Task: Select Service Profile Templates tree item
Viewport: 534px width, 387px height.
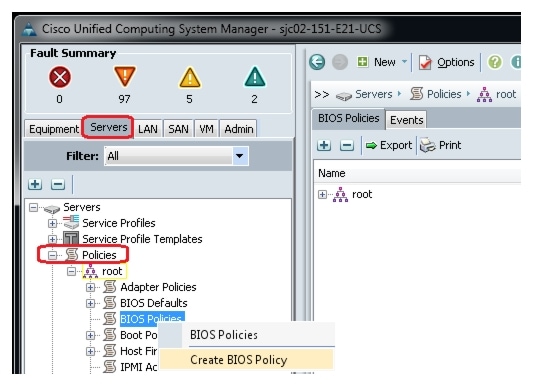Action: pyautogui.click(x=142, y=239)
